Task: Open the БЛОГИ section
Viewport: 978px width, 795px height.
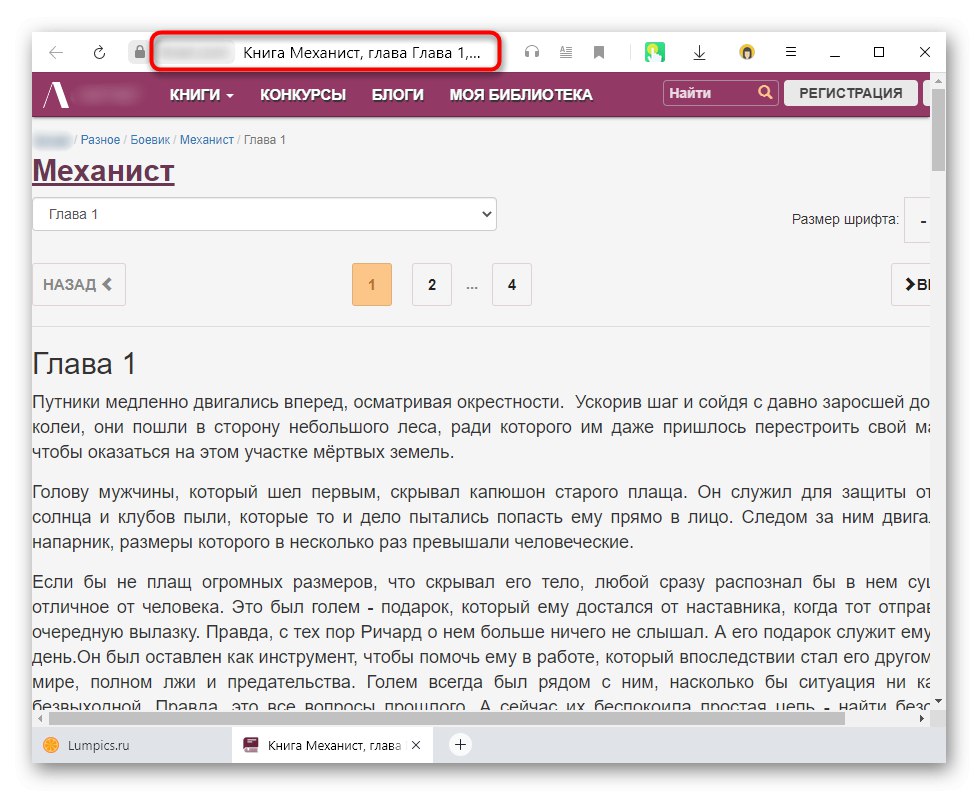Action: click(398, 93)
